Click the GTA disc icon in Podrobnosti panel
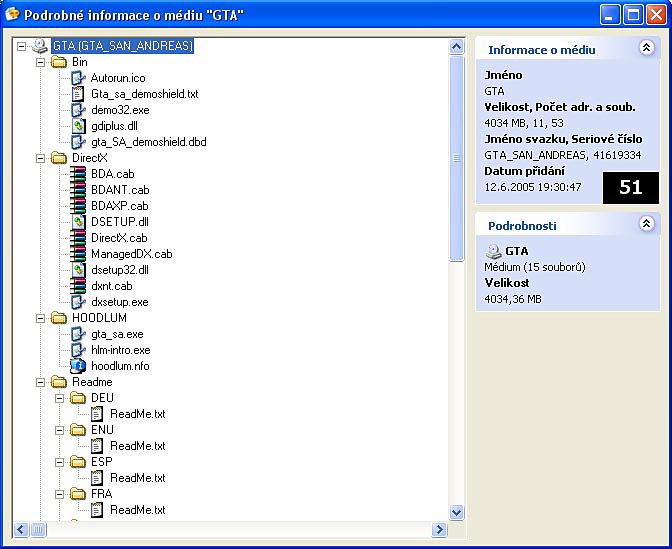The width and height of the screenshot is (672, 549). tap(493, 251)
